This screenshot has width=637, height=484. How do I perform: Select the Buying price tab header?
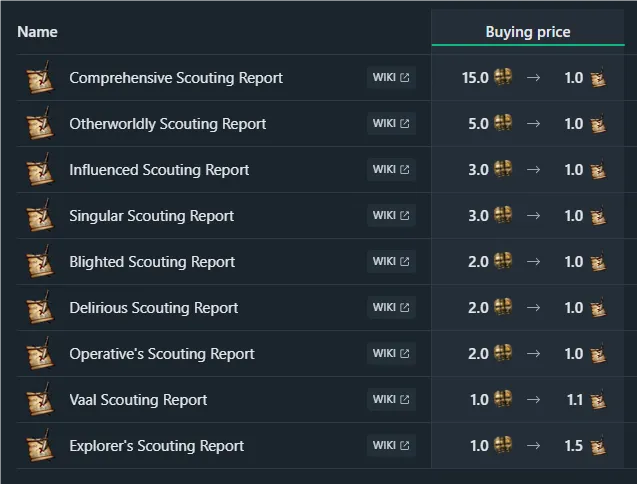pyautogui.click(x=528, y=32)
